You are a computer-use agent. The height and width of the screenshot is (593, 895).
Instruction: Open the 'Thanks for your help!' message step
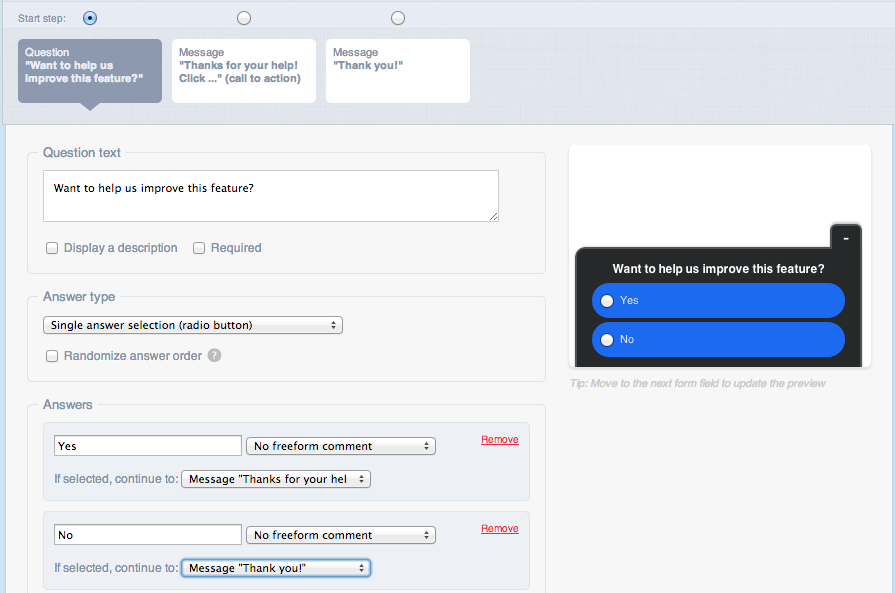(x=244, y=71)
